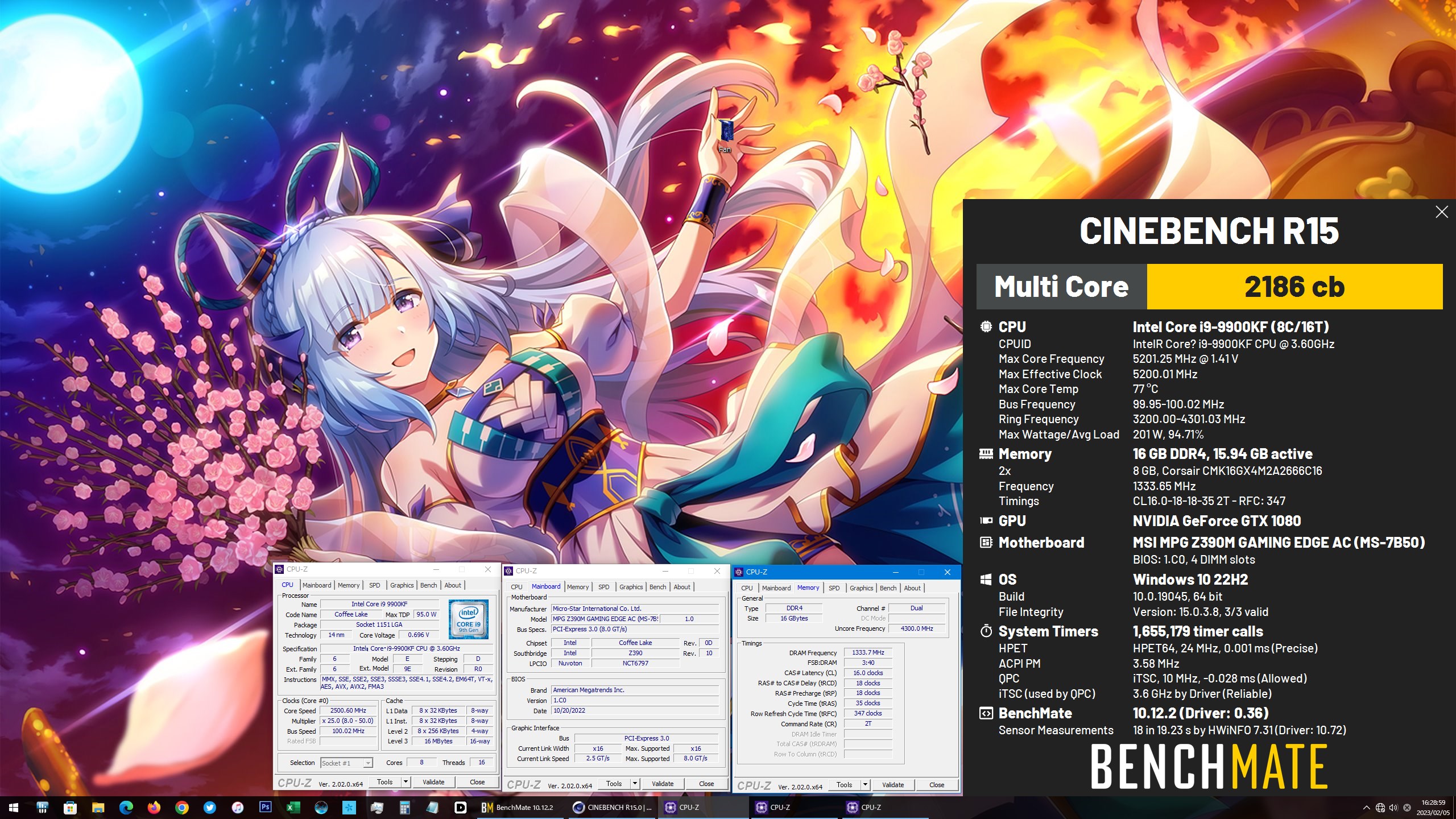Click the Multi Core score 2186 cb
The width and height of the screenshot is (1456, 819).
[1294, 287]
